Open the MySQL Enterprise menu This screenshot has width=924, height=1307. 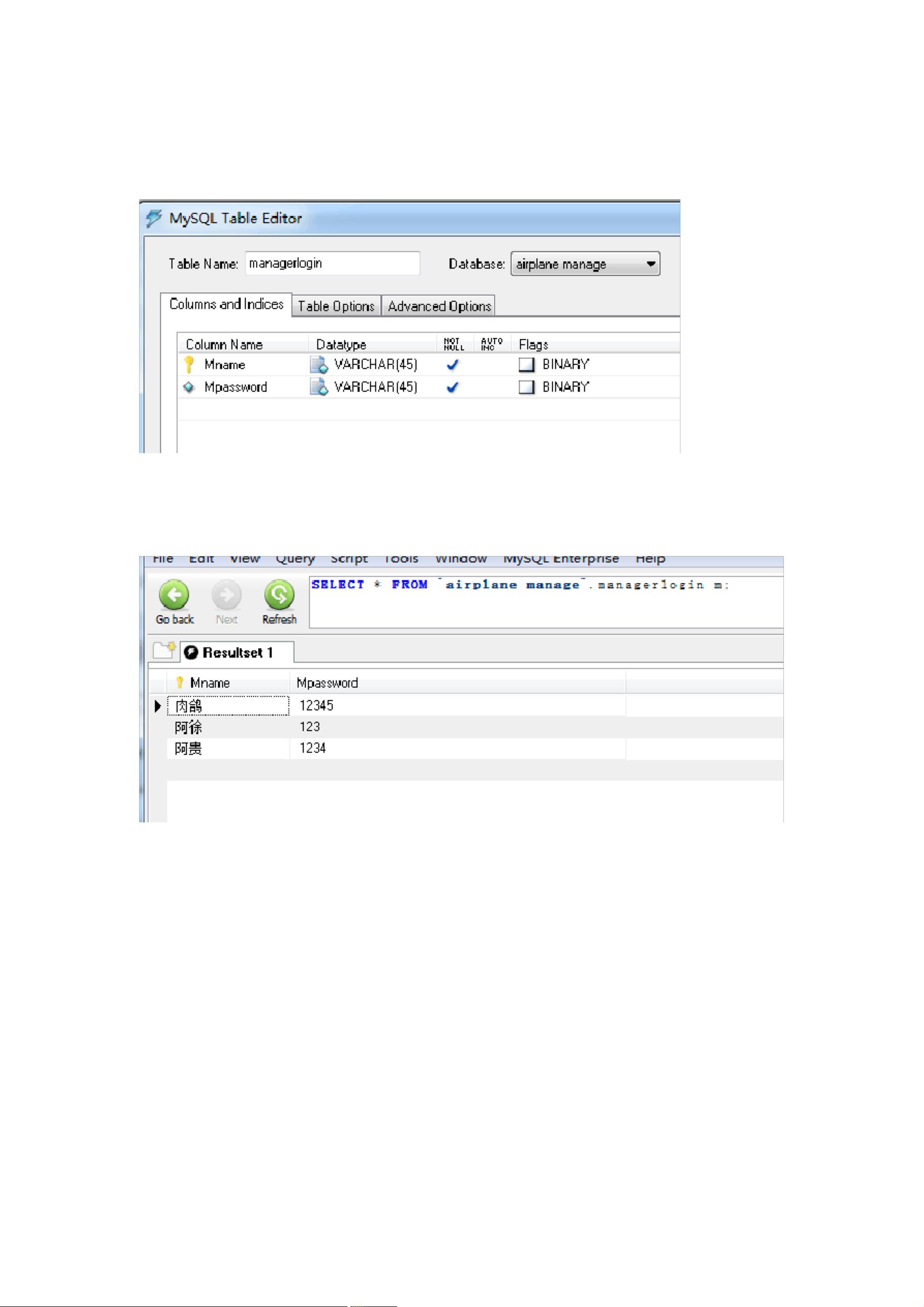point(561,560)
